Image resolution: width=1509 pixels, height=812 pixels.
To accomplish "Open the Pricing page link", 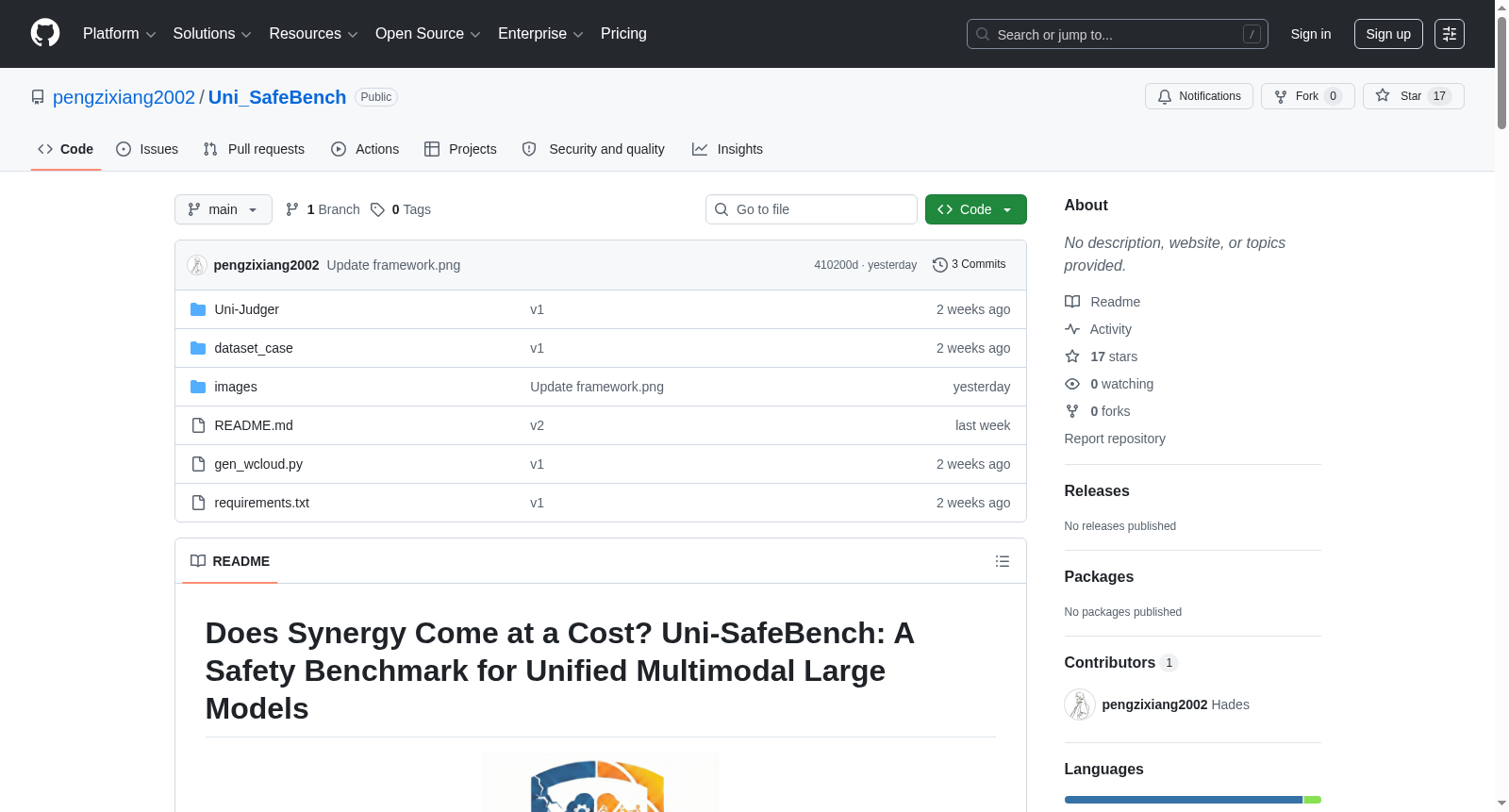I will click(x=623, y=34).
